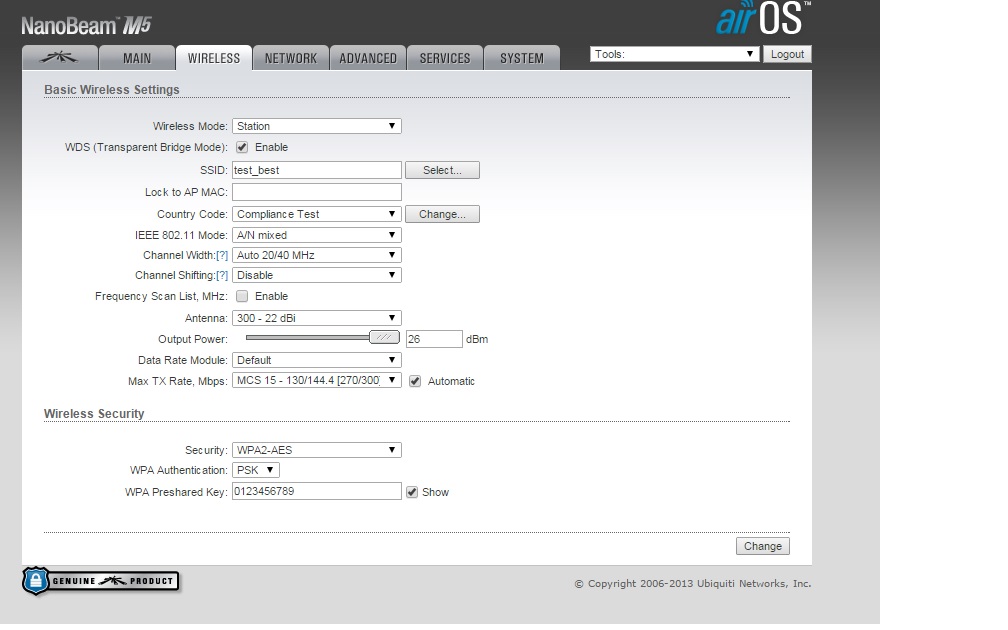Open the Channel Width dropdown
Viewport: 1008px width, 630px height.
[x=316, y=255]
